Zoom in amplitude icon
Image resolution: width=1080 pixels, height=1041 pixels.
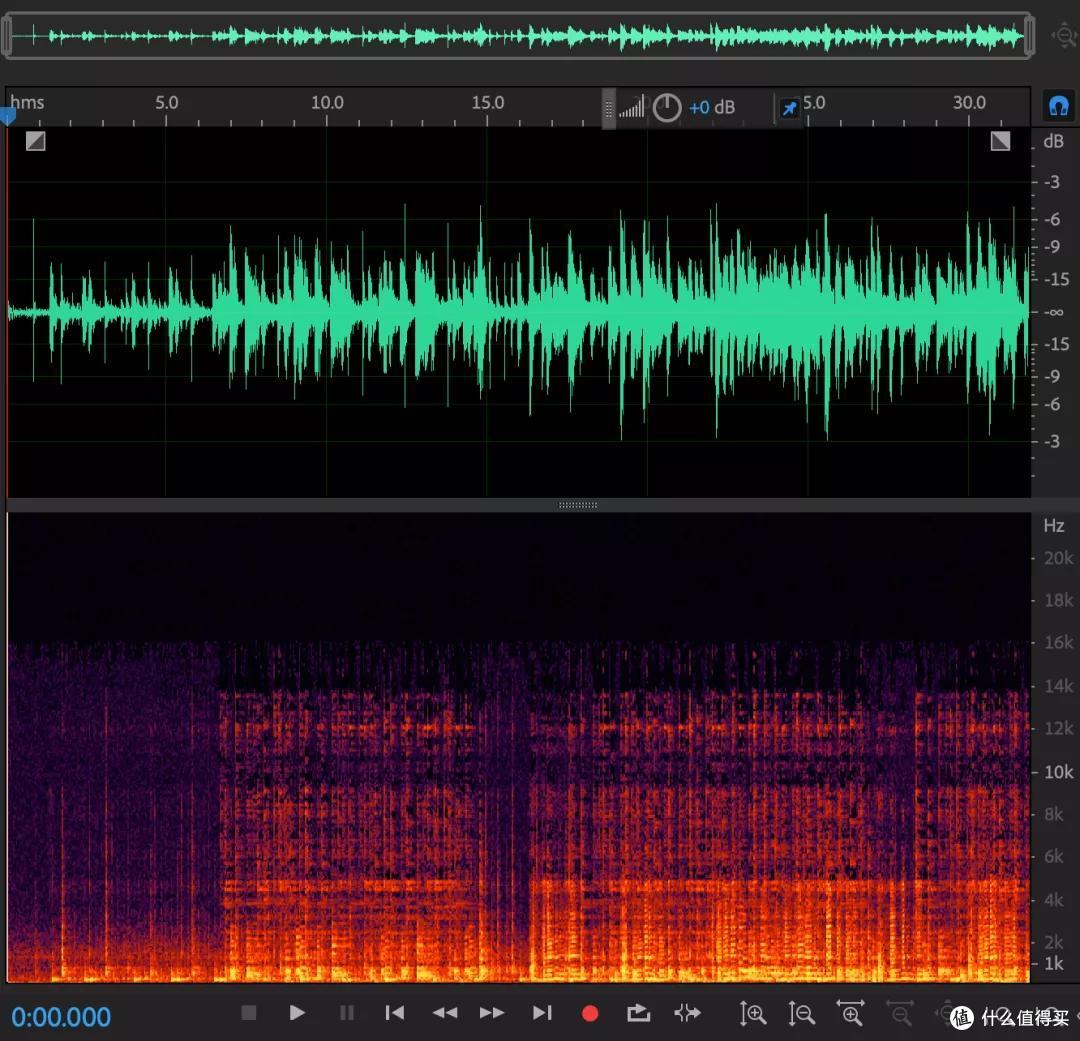[x=752, y=1013]
